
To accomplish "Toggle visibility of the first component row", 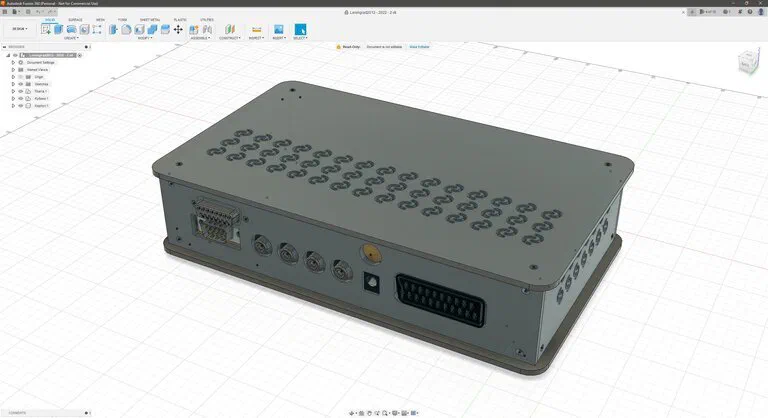I will (21, 91).
